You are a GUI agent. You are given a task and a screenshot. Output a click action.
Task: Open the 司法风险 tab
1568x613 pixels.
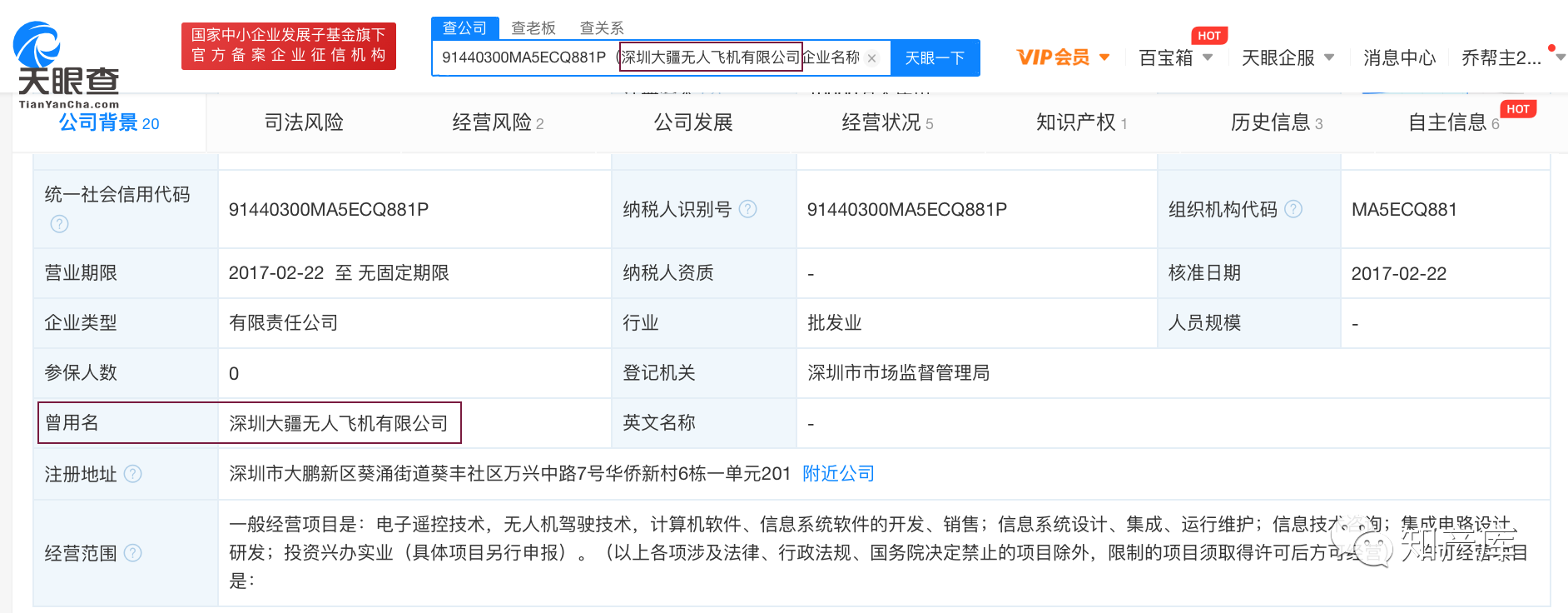304,122
